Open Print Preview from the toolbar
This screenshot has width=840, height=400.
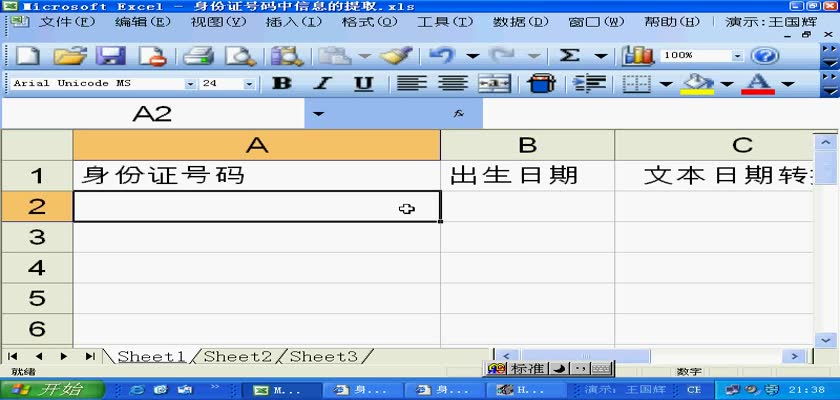click(239, 56)
